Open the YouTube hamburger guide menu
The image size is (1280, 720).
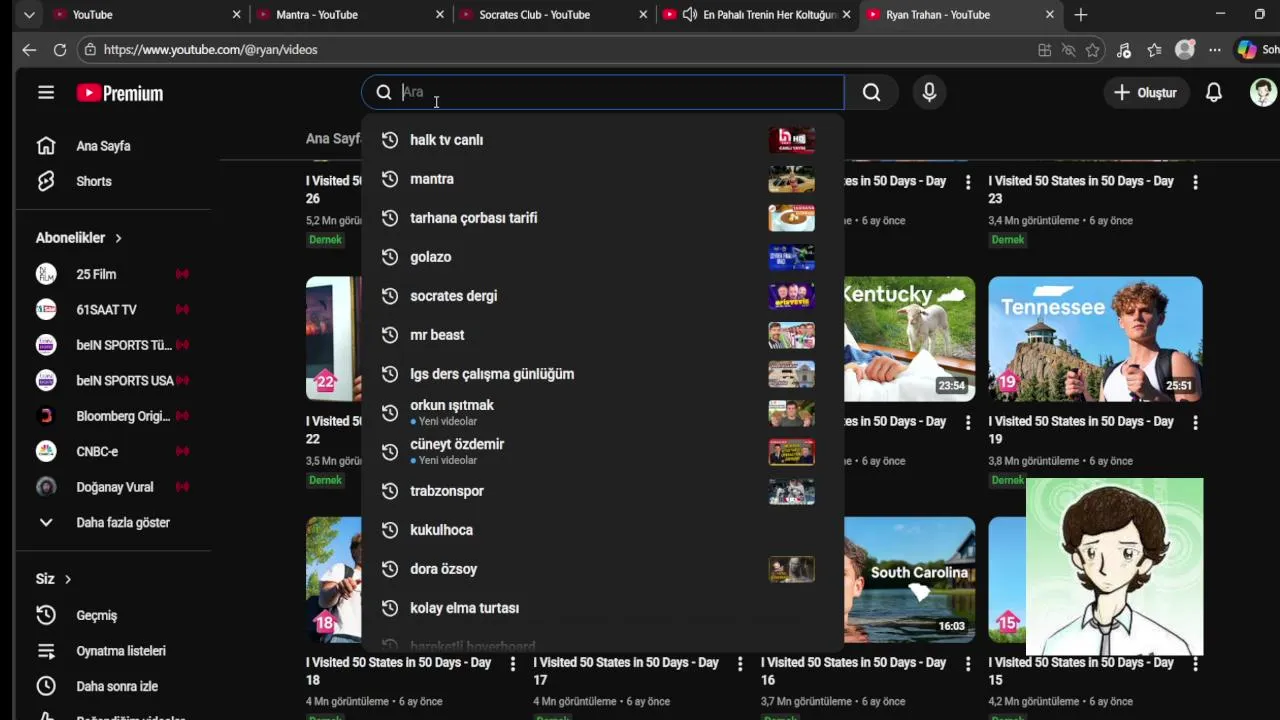click(x=46, y=93)
